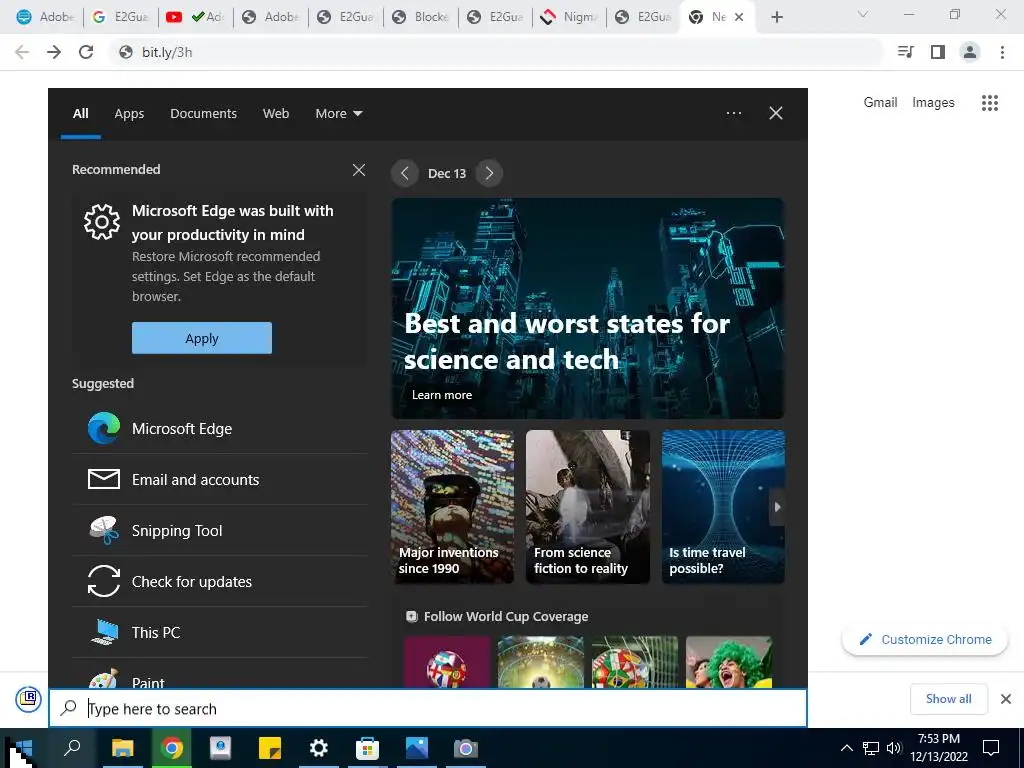Apply Microsoft Edge recommended settings

(x=202, y=338)
